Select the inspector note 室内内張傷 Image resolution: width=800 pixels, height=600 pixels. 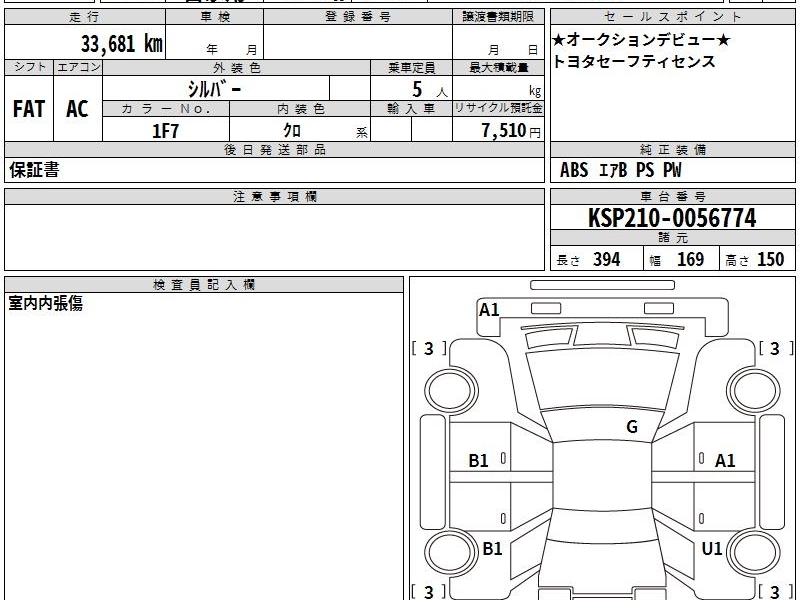(x=45, y=304)
